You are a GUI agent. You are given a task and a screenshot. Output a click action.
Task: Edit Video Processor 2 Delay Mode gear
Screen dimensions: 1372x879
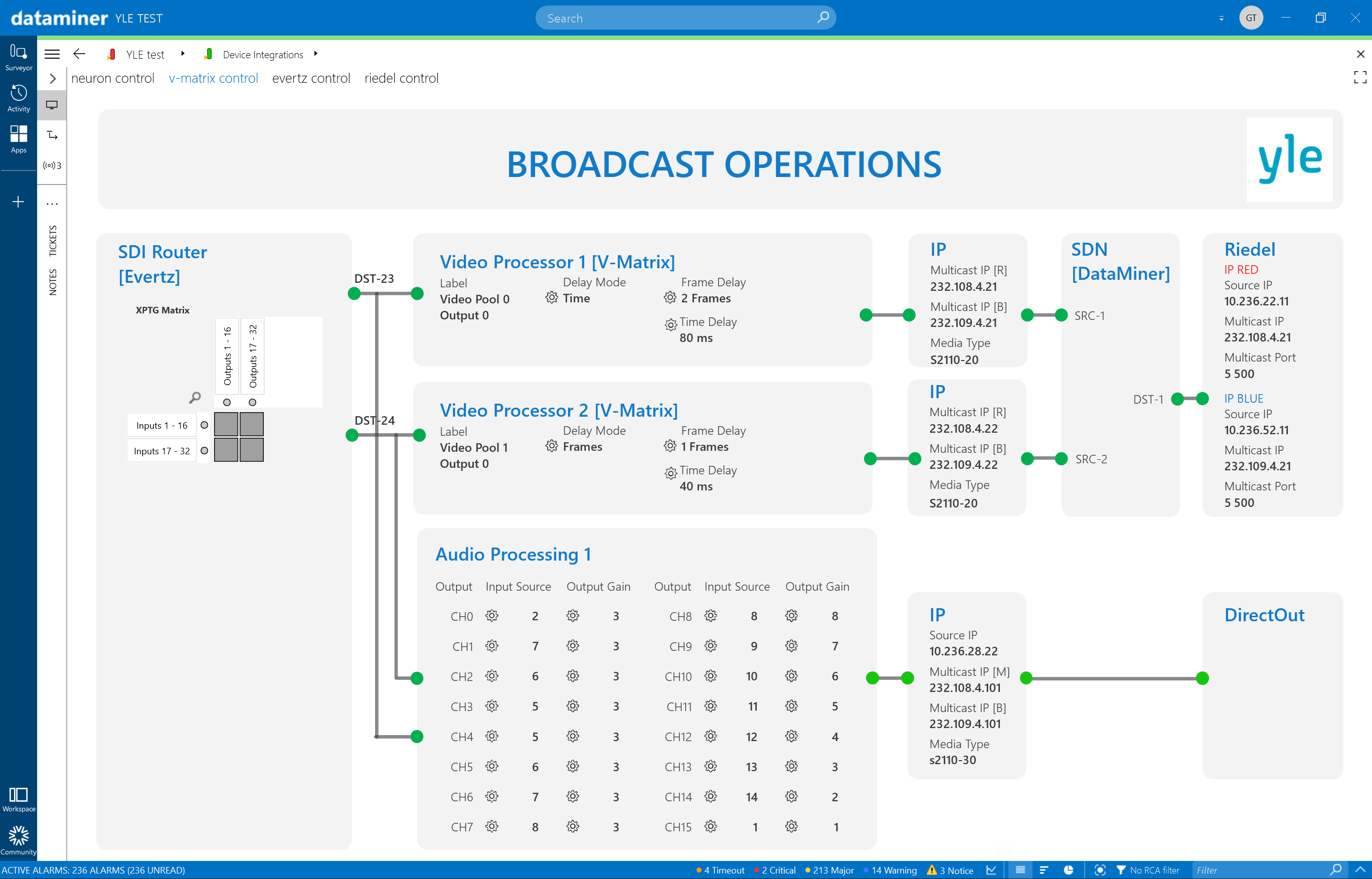point(551,446)
